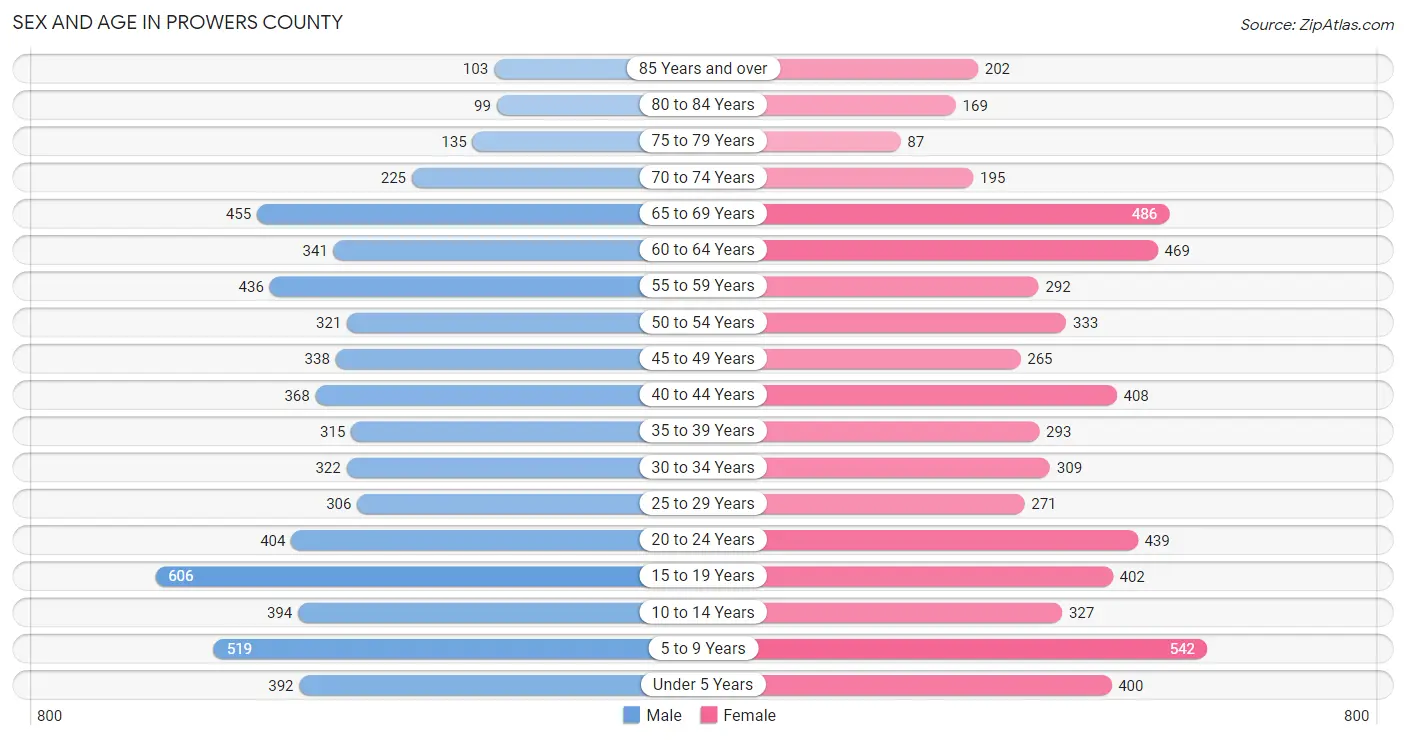The height and width of the screenshot is (740, 1406).
Task: Click the male bar for 55 to 59 Years
Action: (455, 286)
